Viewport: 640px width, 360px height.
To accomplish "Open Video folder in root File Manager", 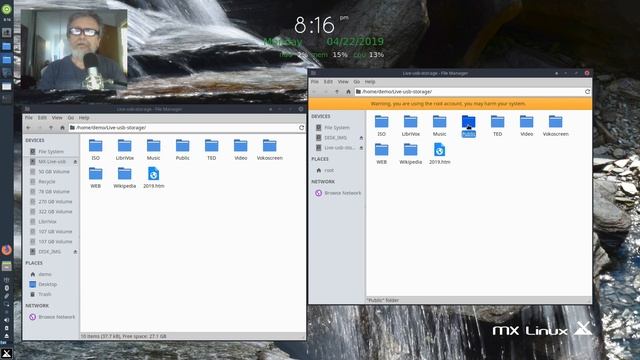I will 527,125.
